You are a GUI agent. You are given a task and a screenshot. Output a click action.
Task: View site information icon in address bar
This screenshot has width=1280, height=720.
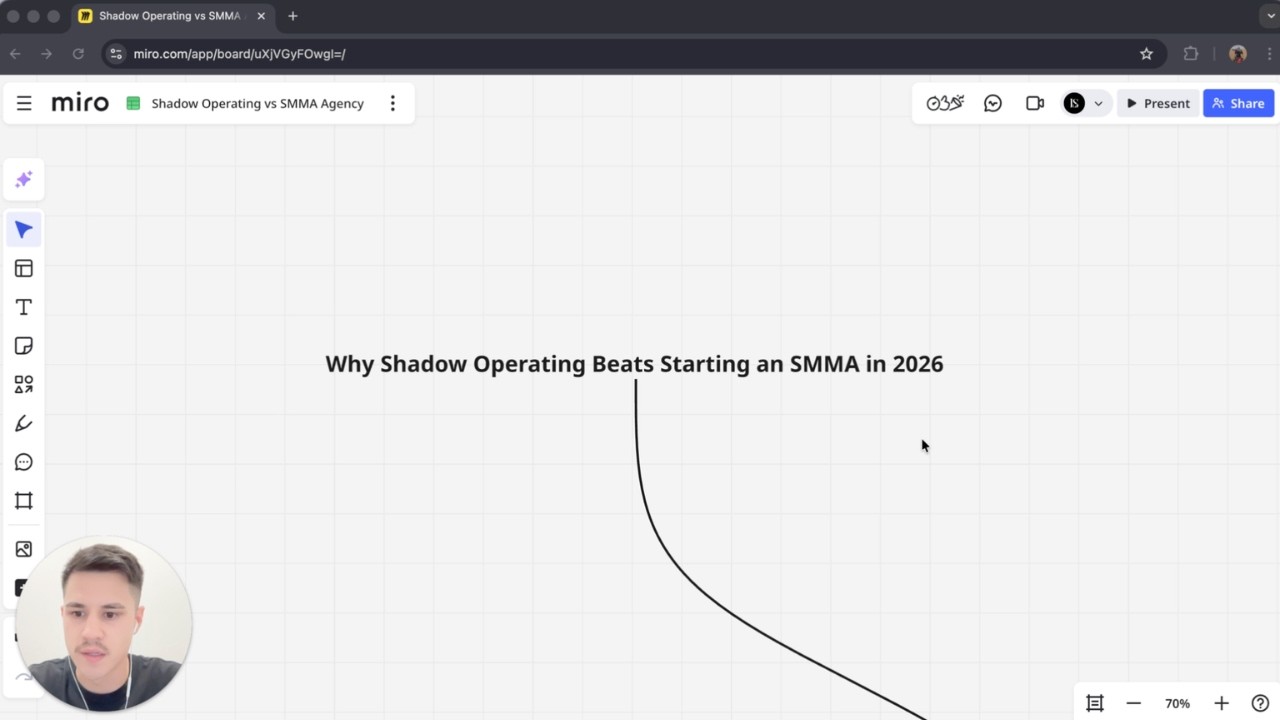116,54
